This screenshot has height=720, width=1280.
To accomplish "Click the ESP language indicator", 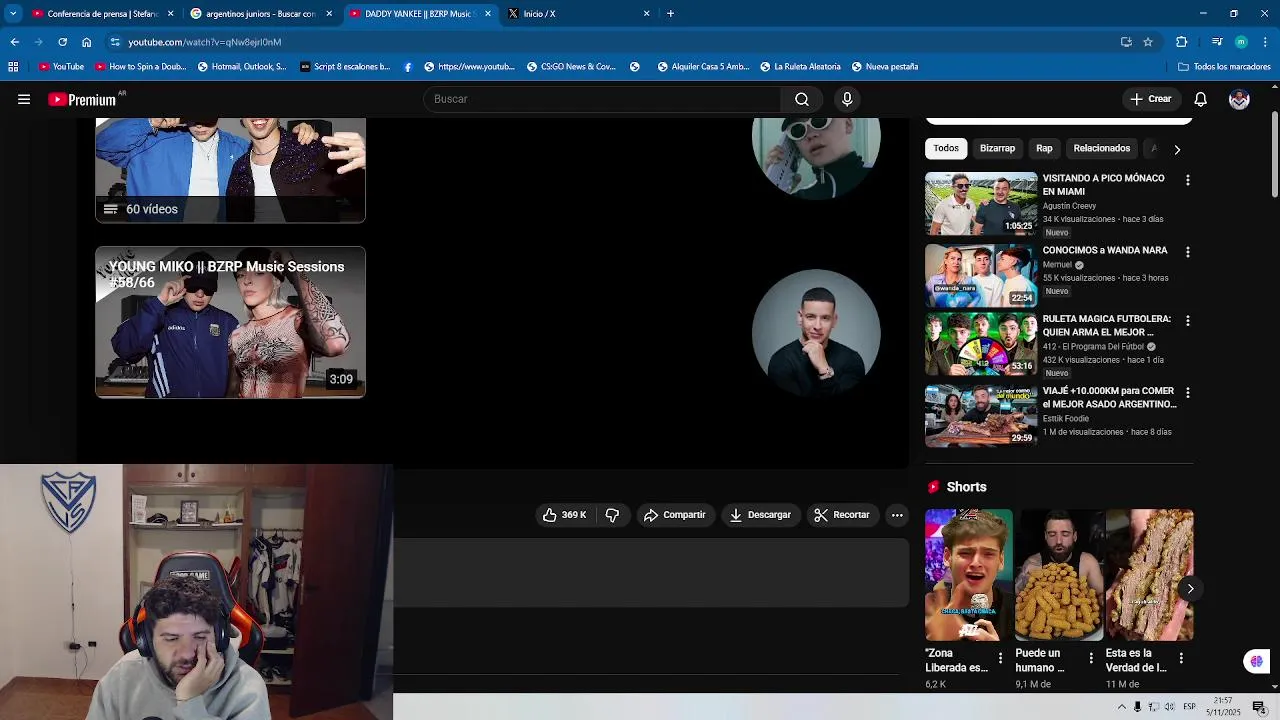I will [x=1189, y=707].
